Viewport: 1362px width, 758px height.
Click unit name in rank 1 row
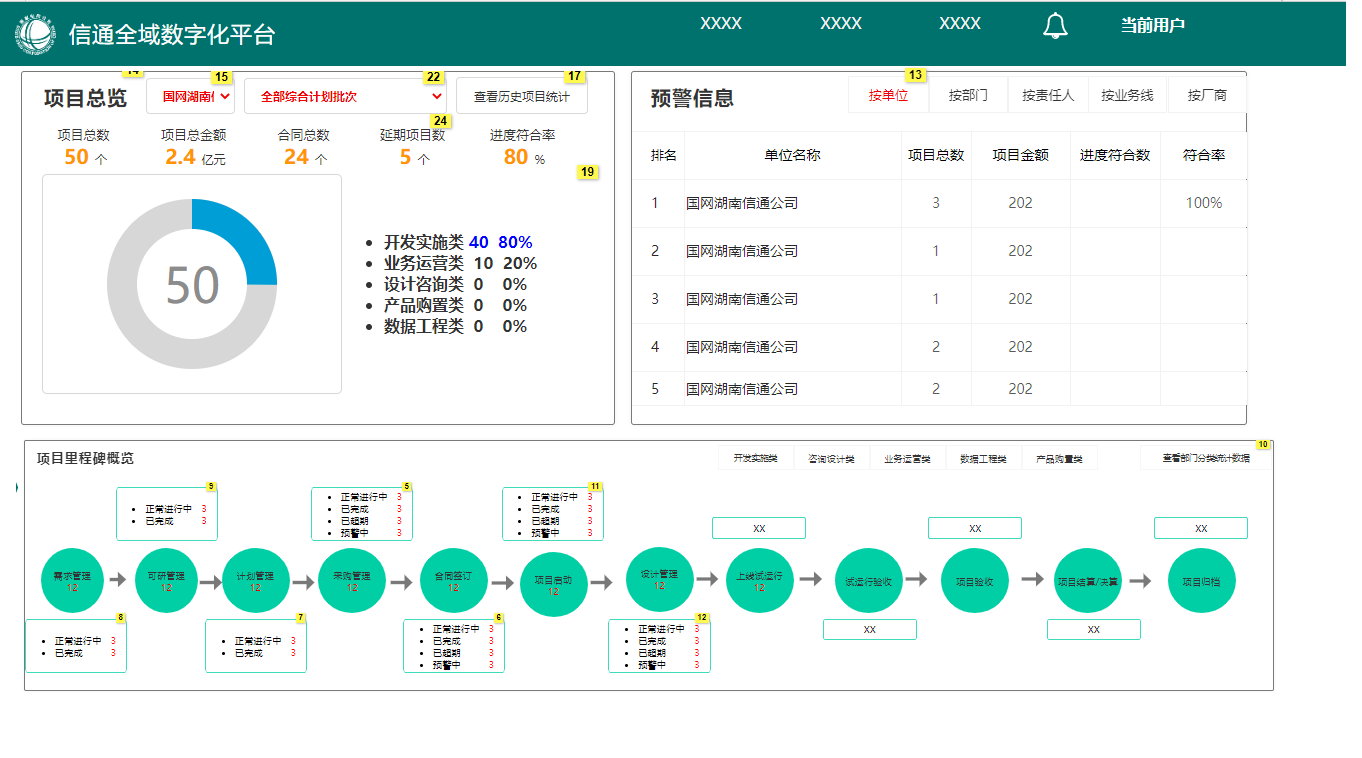[742, 203]
